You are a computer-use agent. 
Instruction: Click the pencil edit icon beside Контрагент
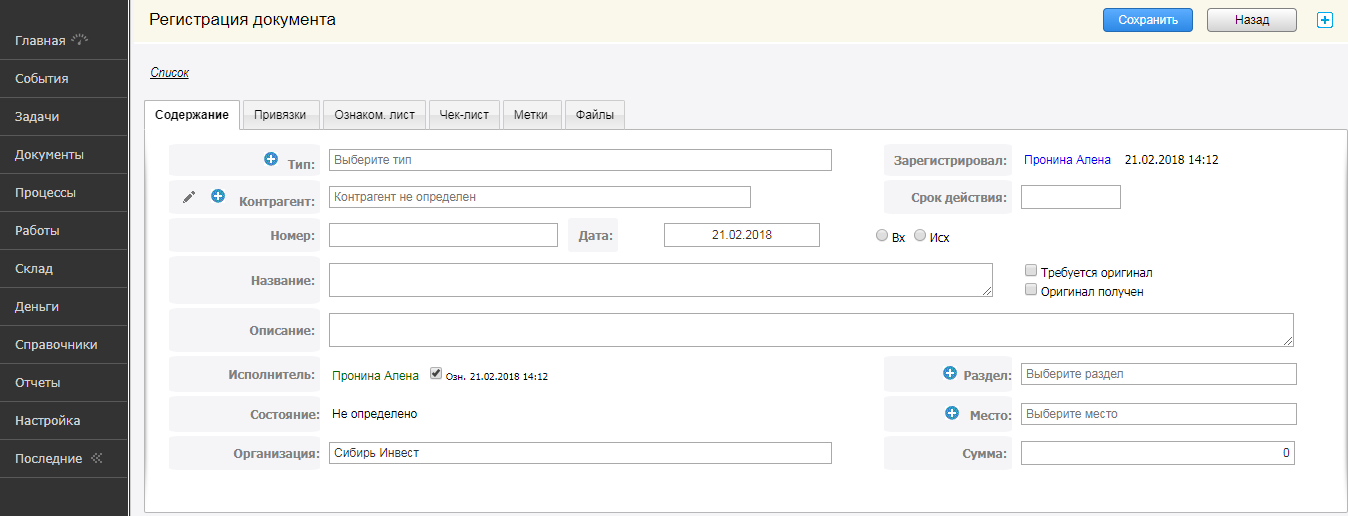[189, 197]
